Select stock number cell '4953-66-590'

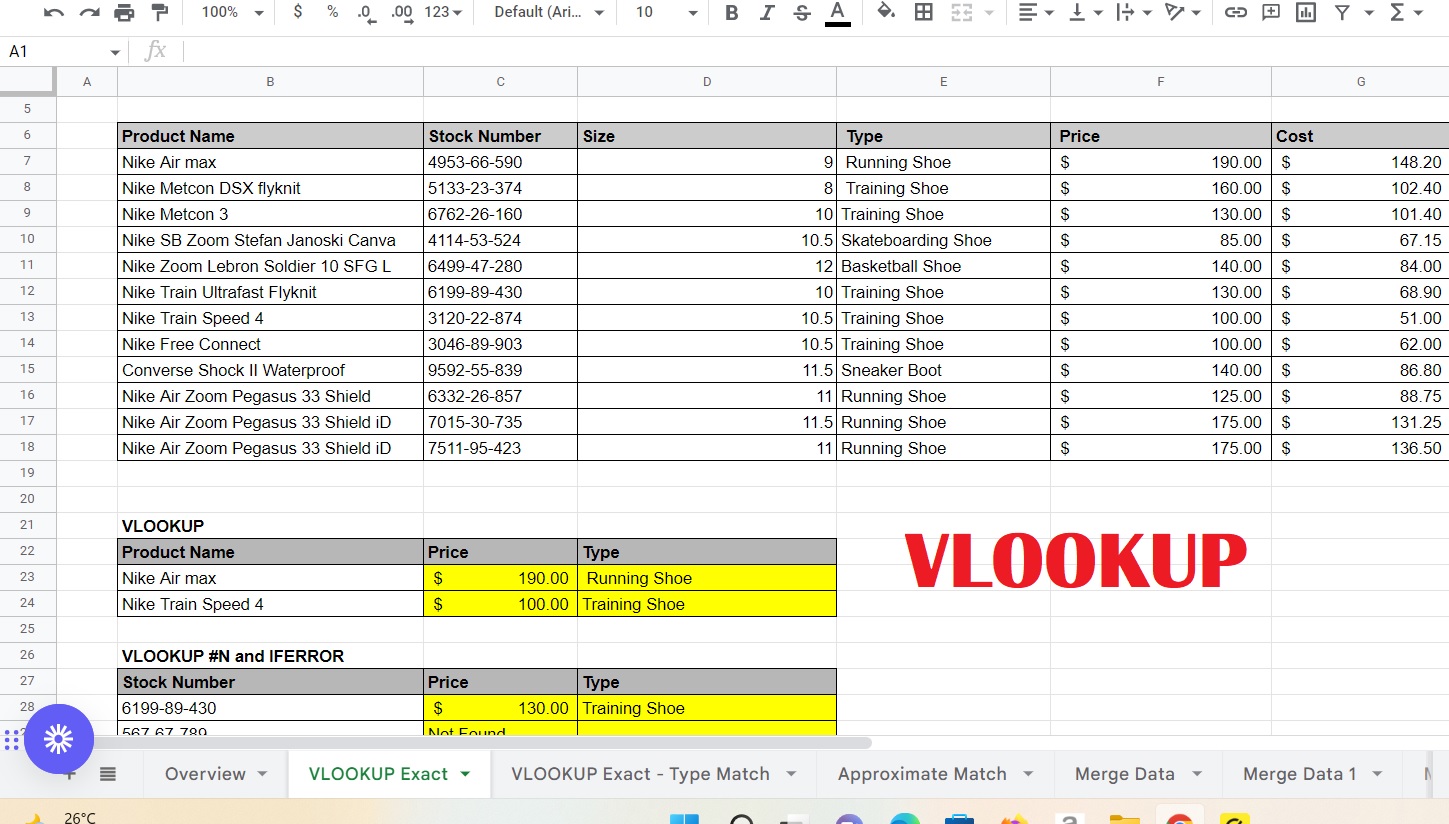click(500, 162)
